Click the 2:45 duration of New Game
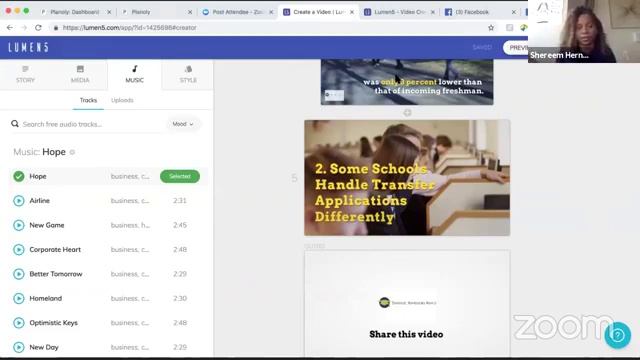The width and height of the screenshot is (640, 360). (180, 225)
